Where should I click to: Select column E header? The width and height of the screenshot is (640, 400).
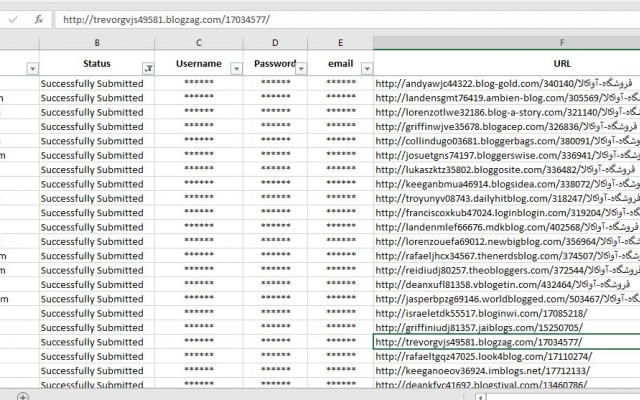(340, 42)
